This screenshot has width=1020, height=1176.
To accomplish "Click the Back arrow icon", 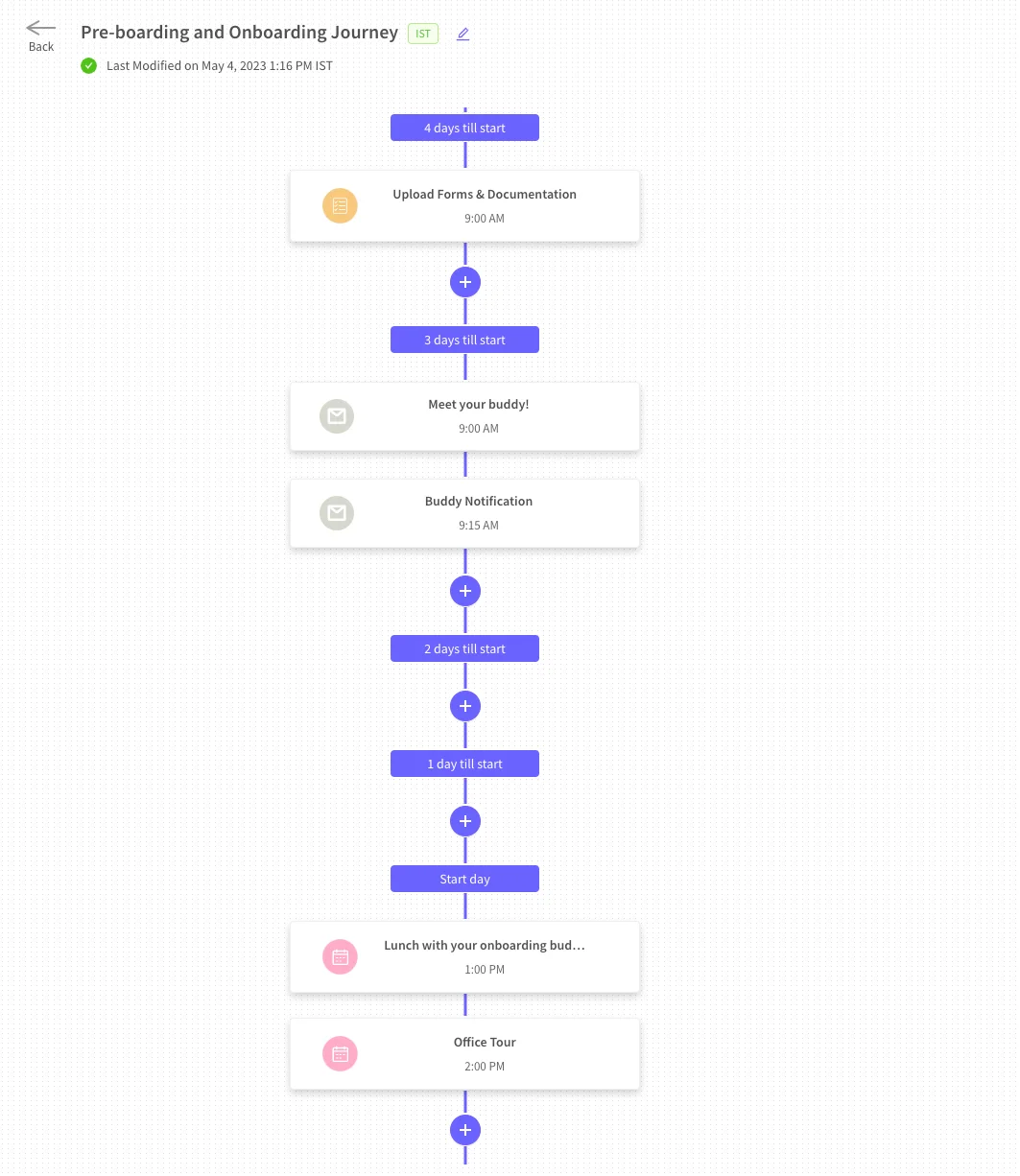I will (40, 28).
